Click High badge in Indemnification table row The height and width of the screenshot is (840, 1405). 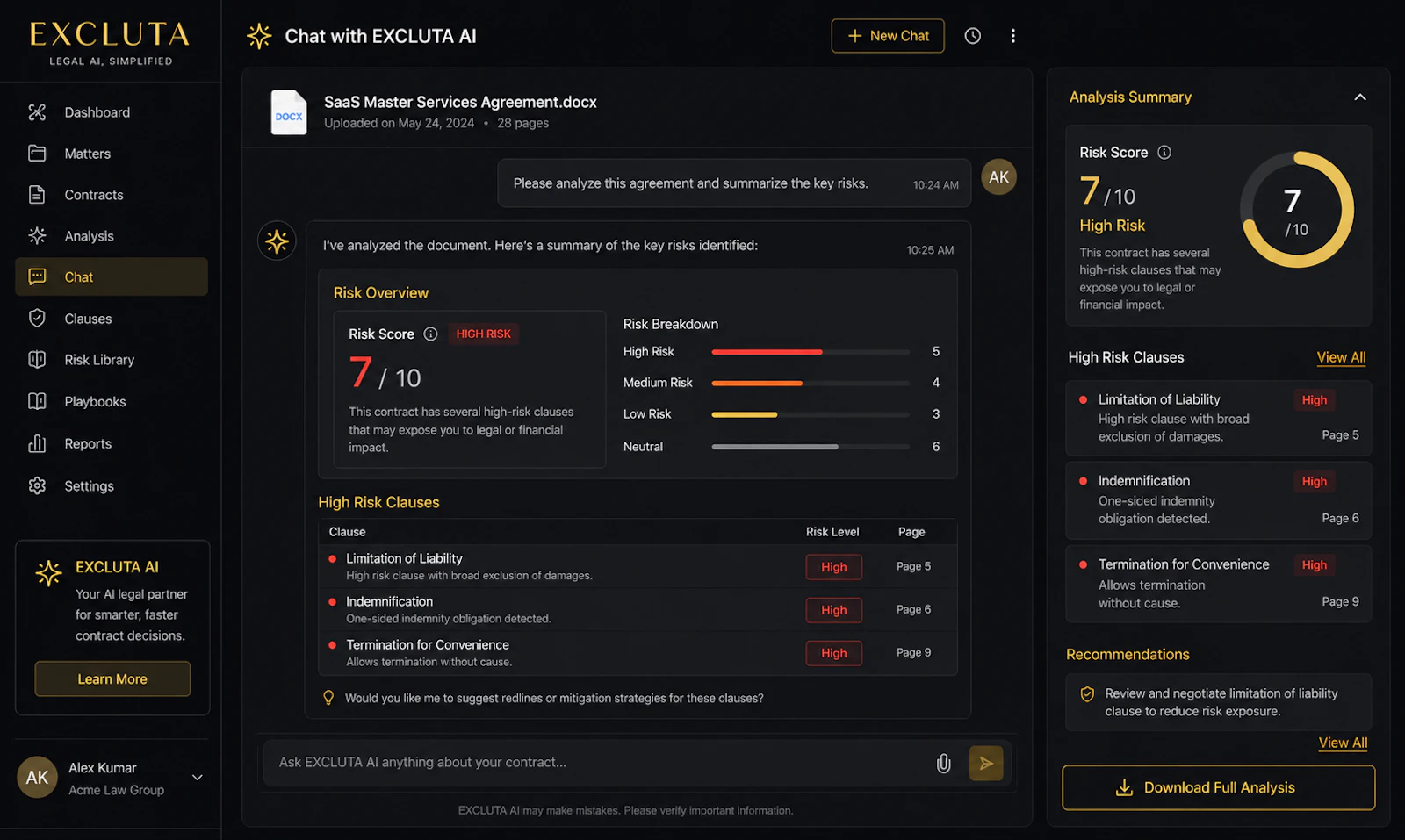834,610
